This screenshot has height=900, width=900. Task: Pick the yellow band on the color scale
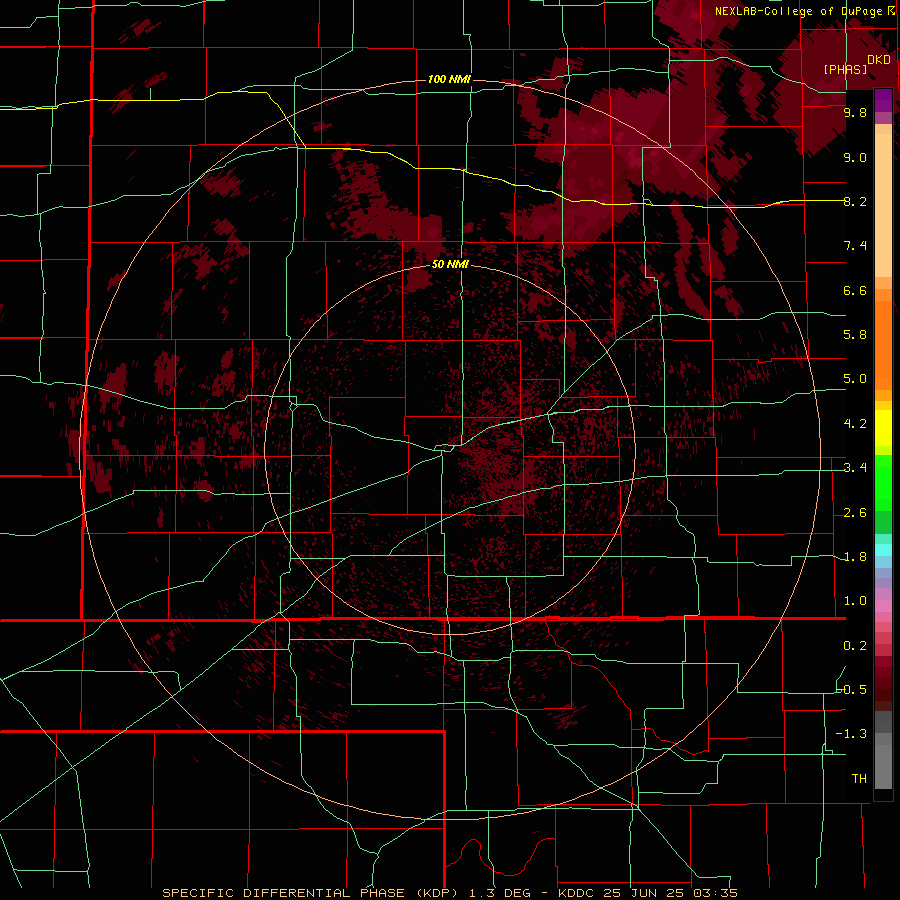point(883,428)
